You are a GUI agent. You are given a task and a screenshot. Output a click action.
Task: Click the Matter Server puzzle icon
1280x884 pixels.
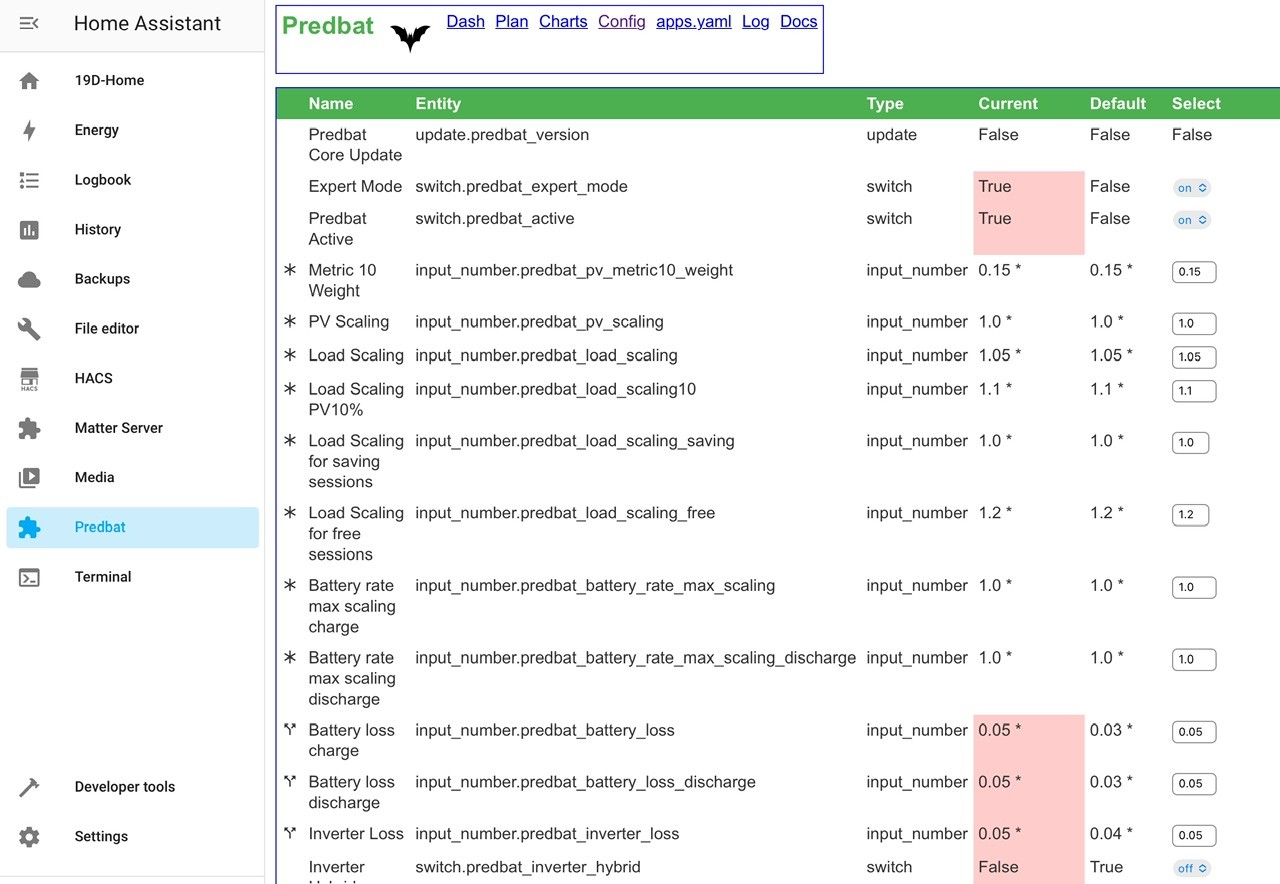(x=29, y=428)
